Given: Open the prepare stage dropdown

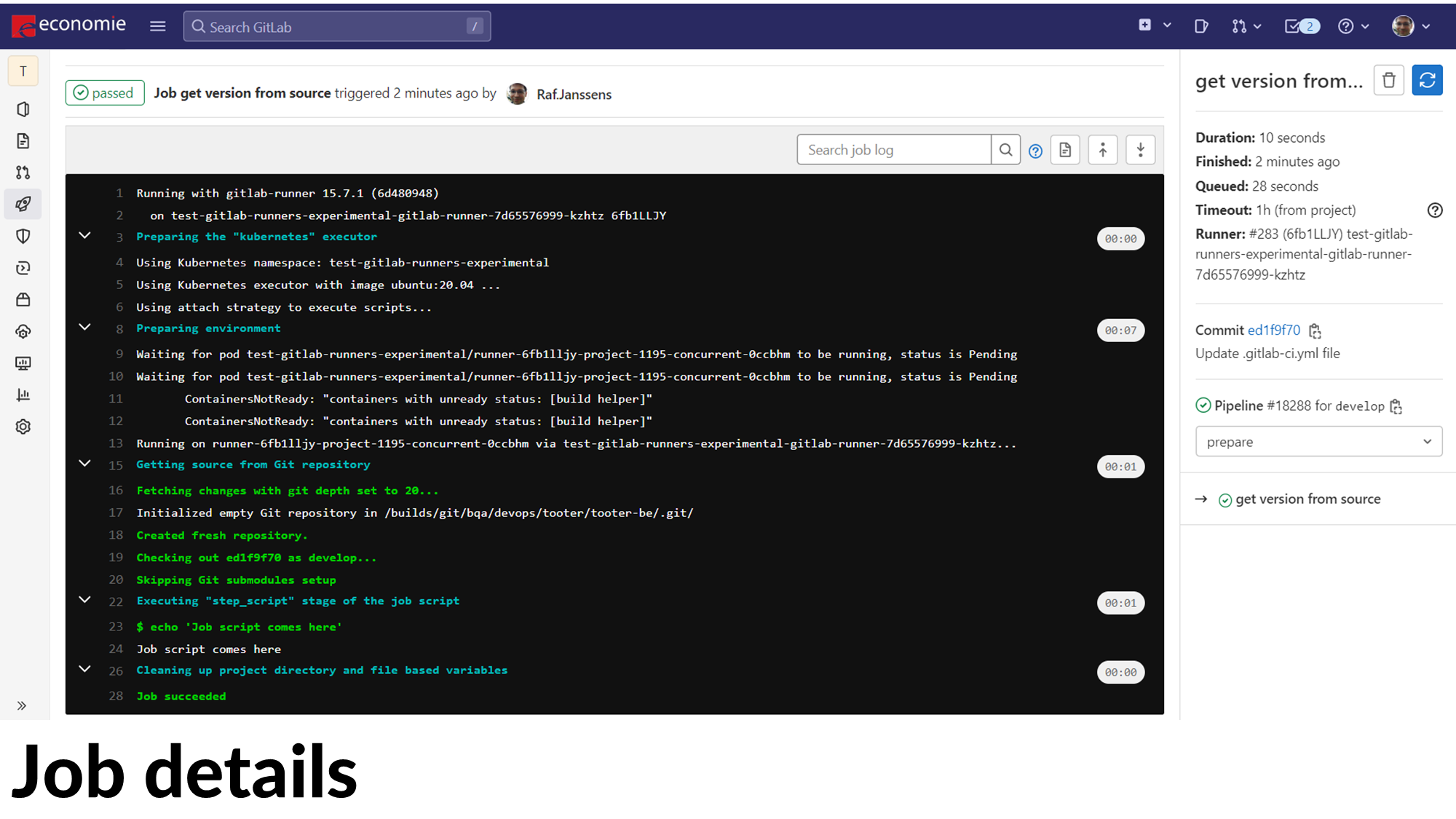Looking at the screenshot, I should click(1318, 442).
